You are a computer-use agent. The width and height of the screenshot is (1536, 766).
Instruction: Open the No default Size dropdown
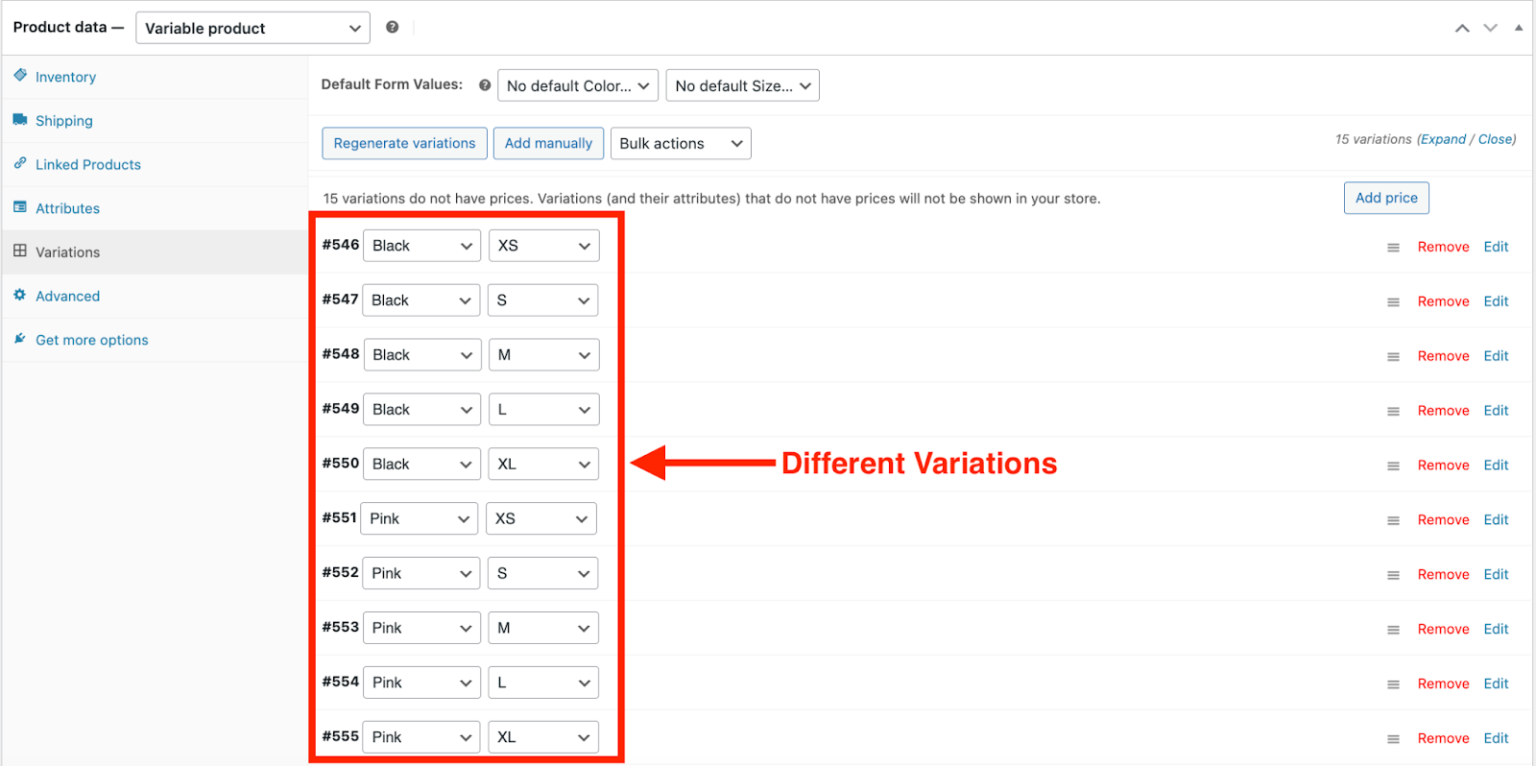(742, 85)
